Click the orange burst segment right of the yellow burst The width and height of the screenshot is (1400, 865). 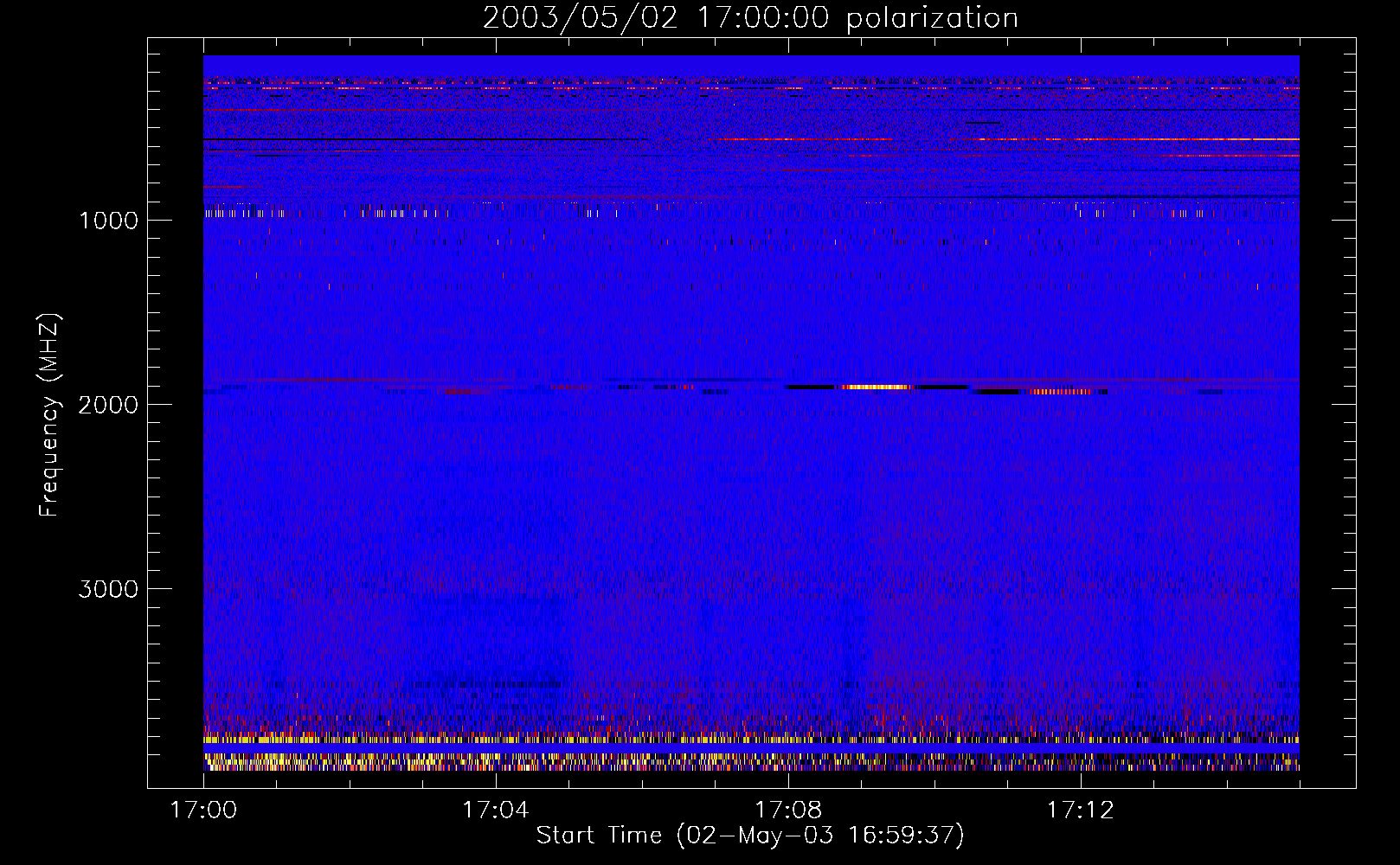[1061, 391]
